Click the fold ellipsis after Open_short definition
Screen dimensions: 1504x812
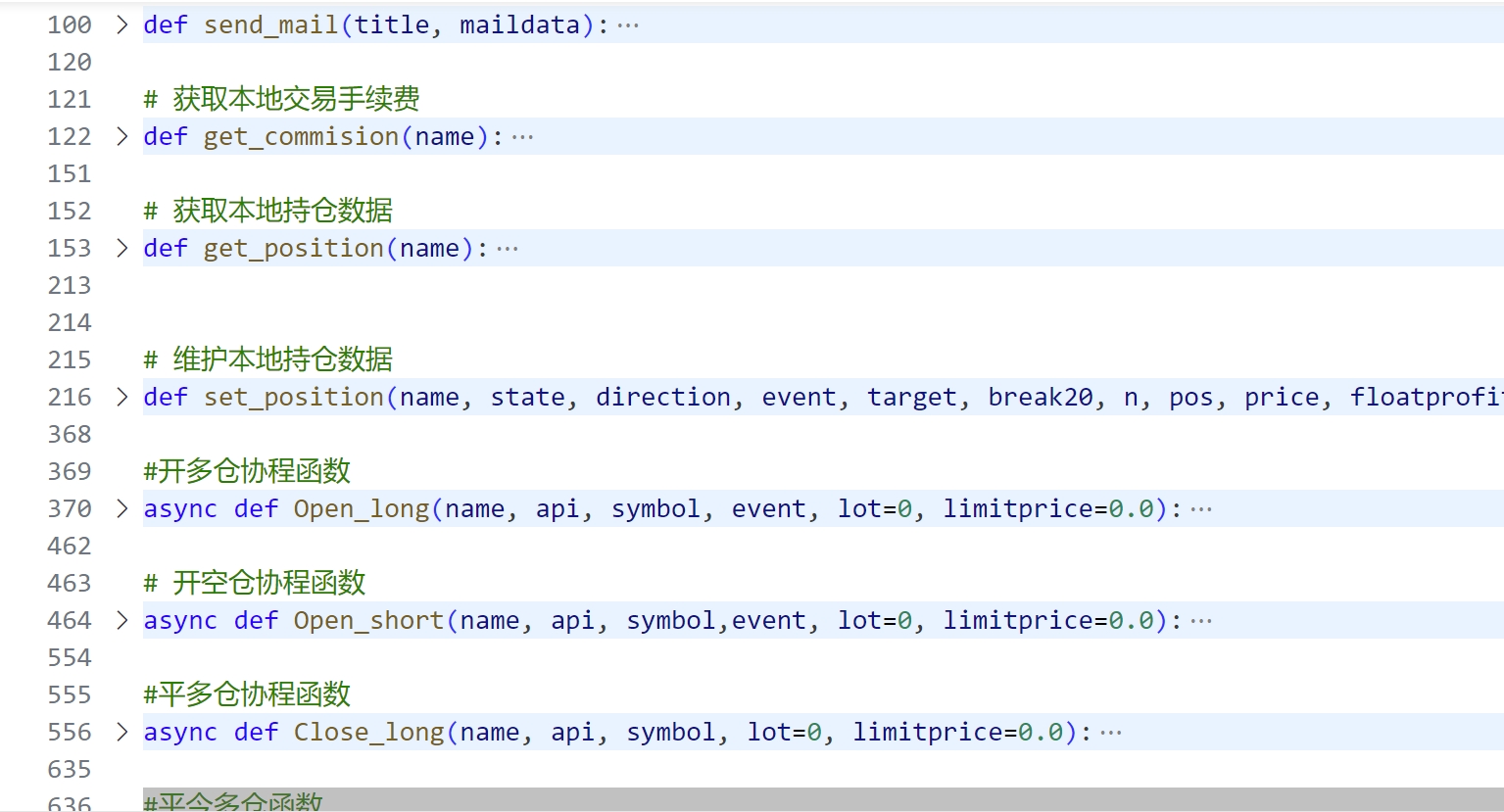[x=1201, y=621]
